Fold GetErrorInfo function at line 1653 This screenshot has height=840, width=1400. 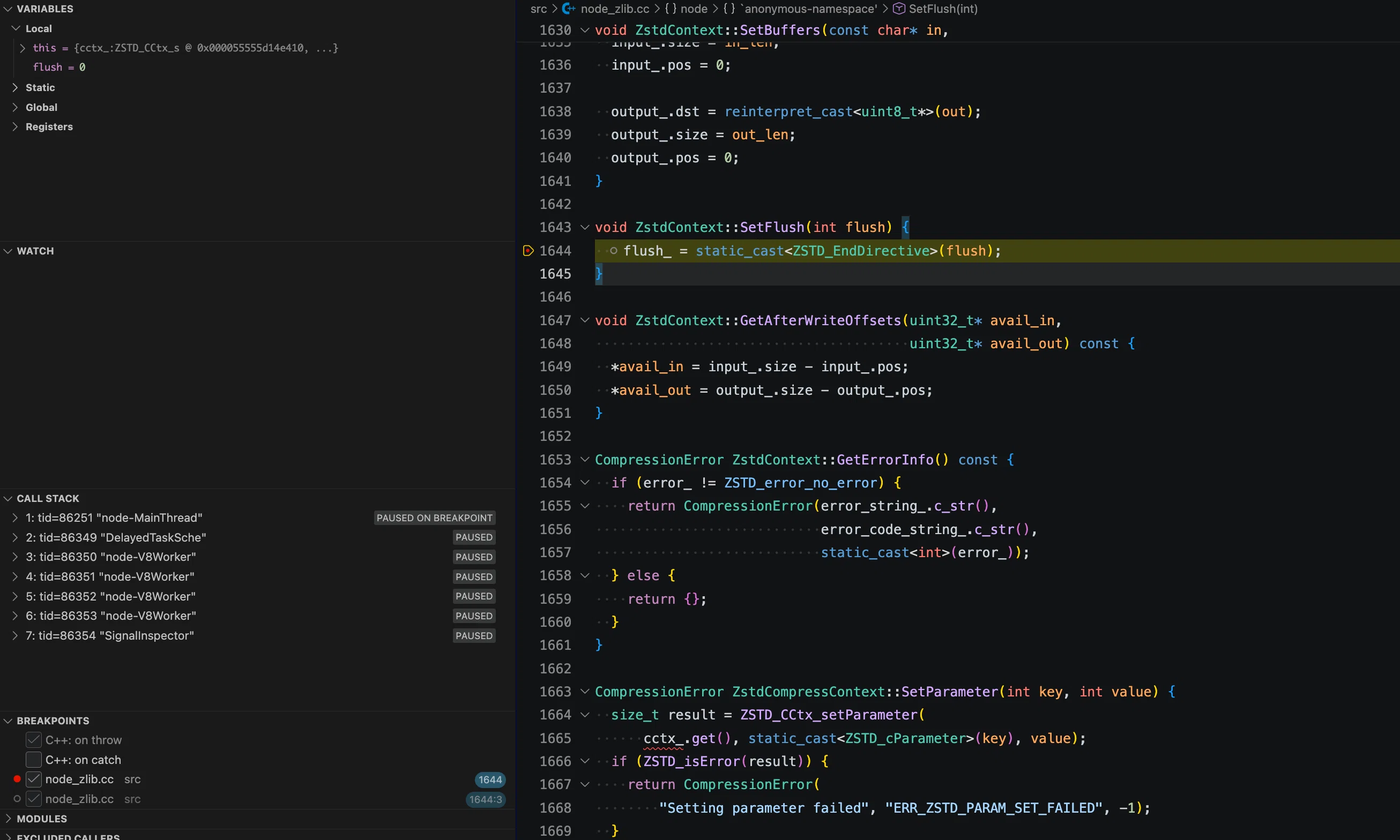point(585,460)
